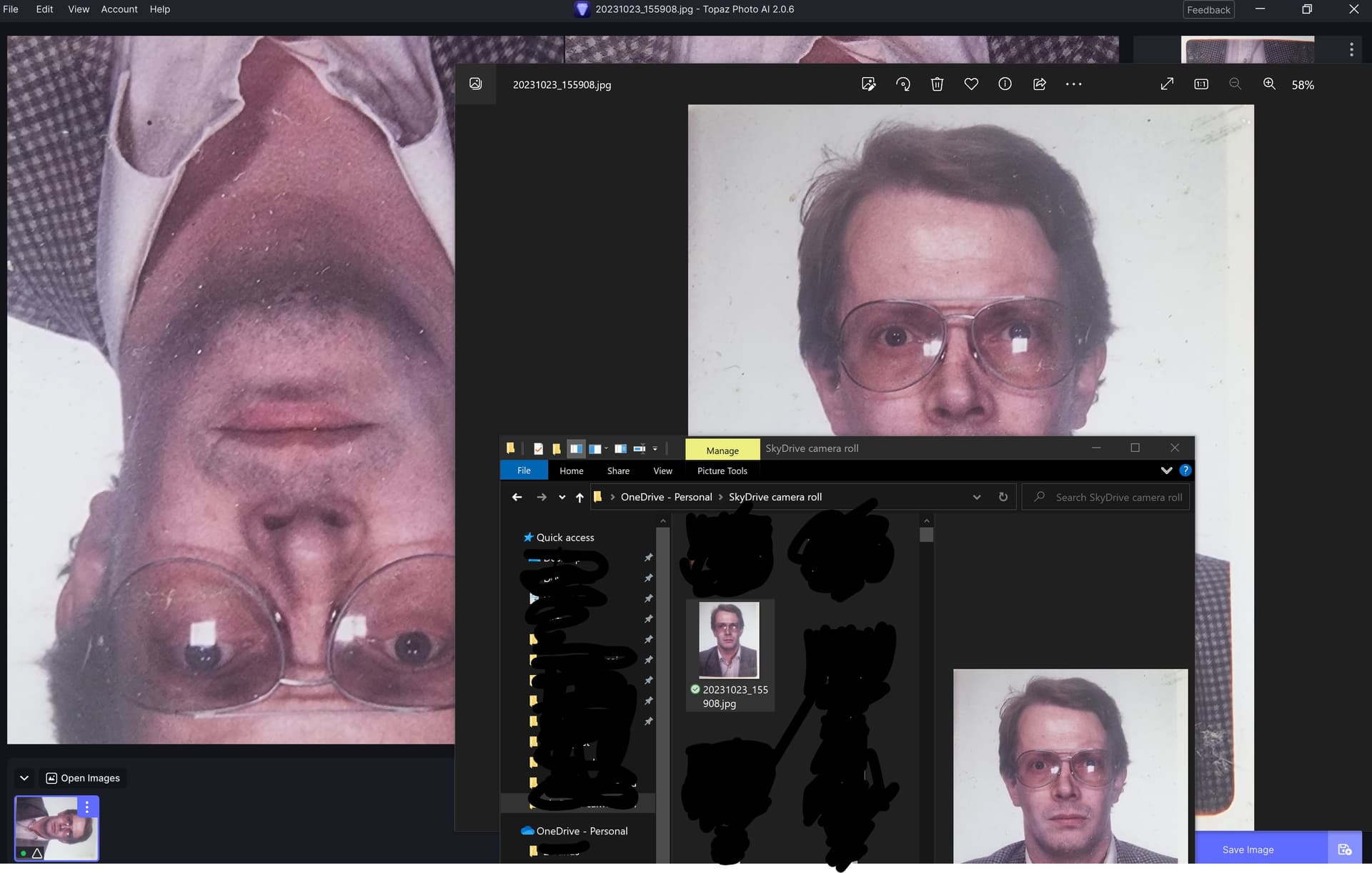Click the Share icon in Photos toolbar
The width and height of the screenshot is (1372, 873).
[1040, 84]
